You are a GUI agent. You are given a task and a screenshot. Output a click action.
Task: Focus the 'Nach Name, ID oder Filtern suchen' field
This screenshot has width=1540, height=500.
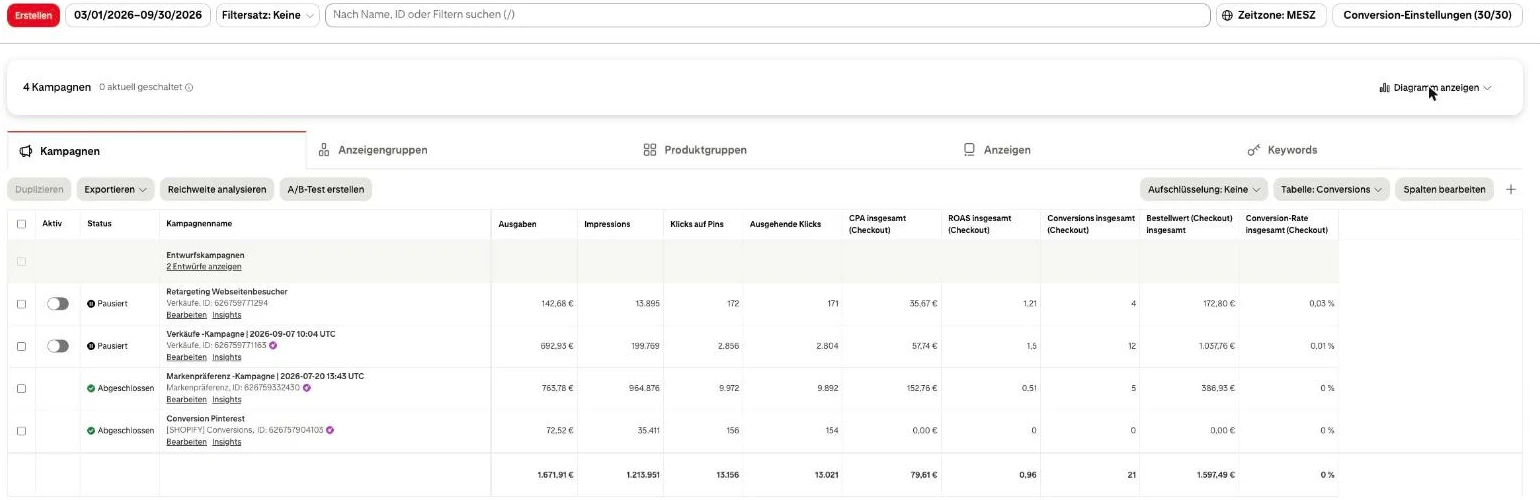click(x=767, y=15)
